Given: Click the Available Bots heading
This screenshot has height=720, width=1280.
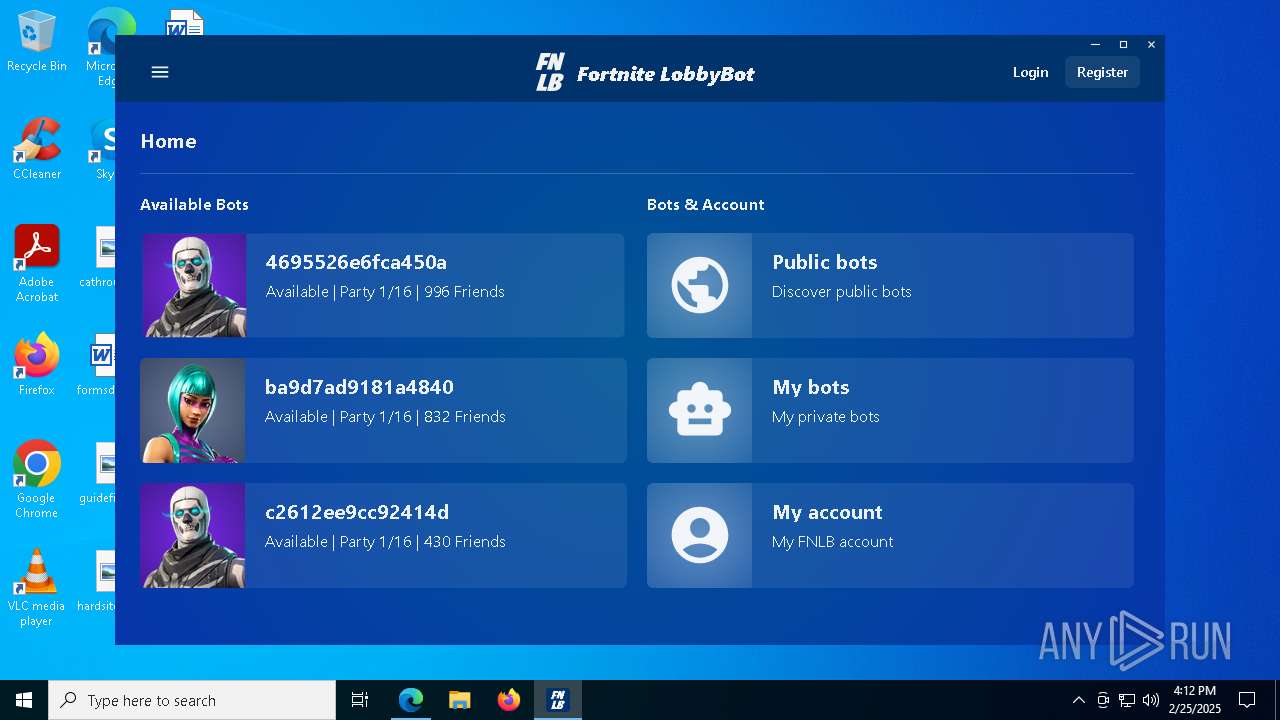Looking at the screenshot, I should click(x=194, y=204).
